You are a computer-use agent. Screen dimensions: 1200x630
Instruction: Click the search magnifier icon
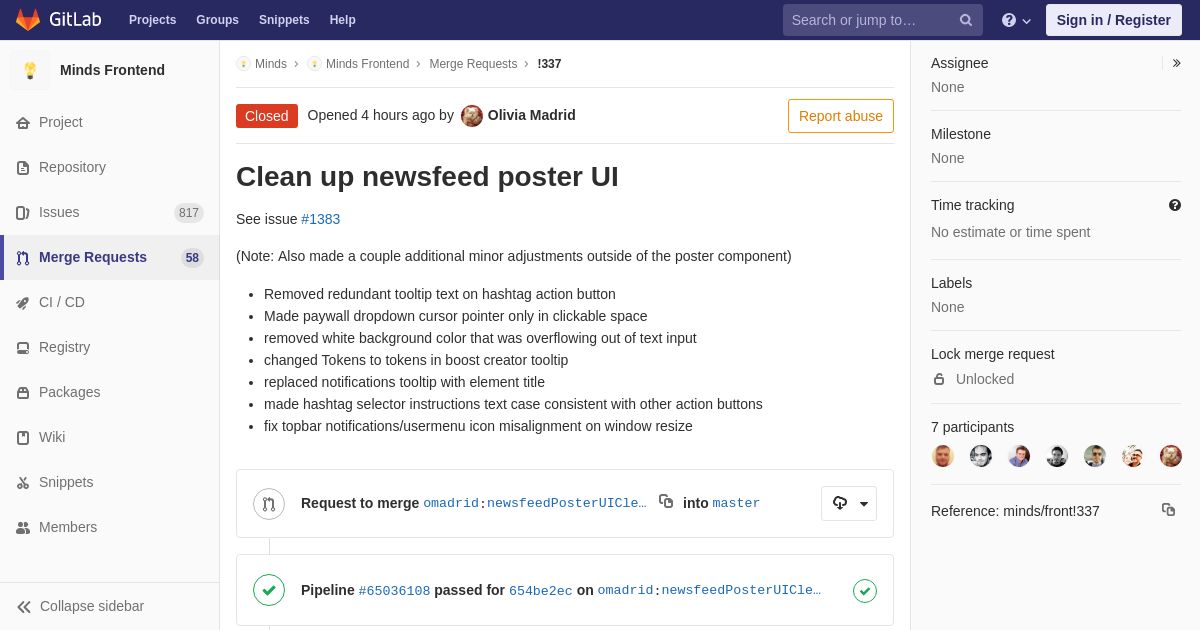point(966,20)
